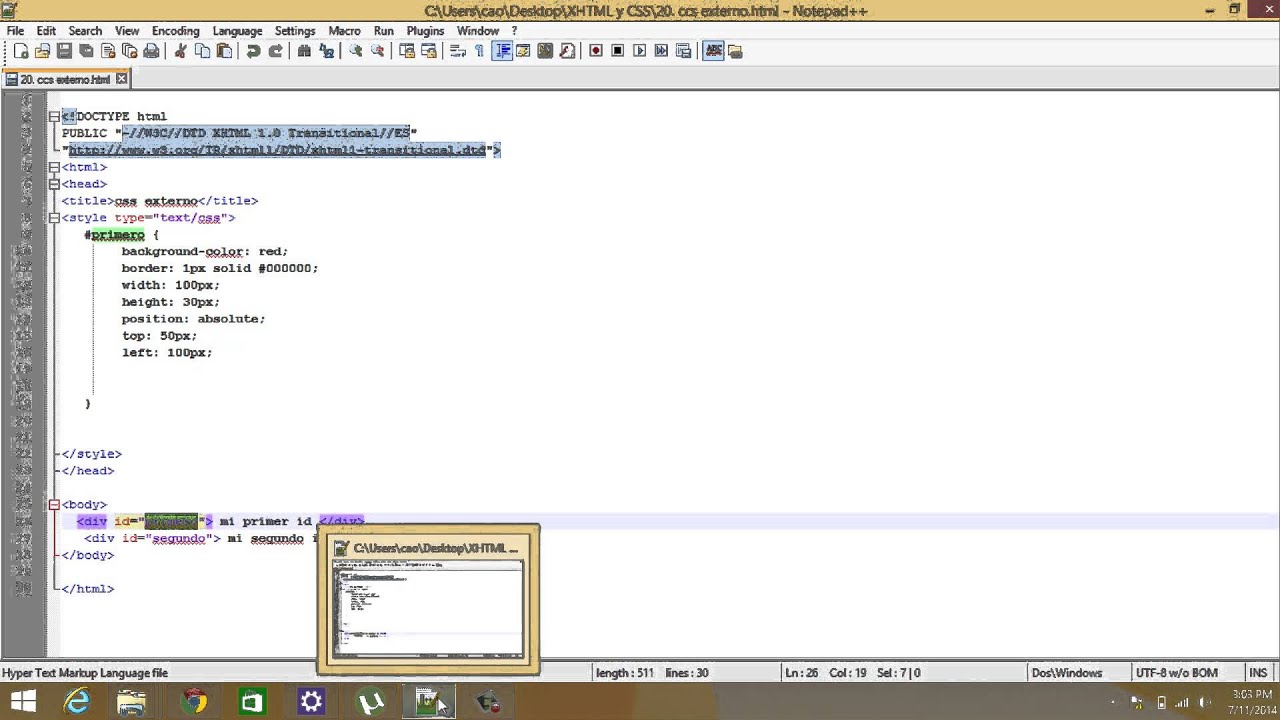
Task: Stop macro recording with the square Stop icon
Action: tap(618, 51)
